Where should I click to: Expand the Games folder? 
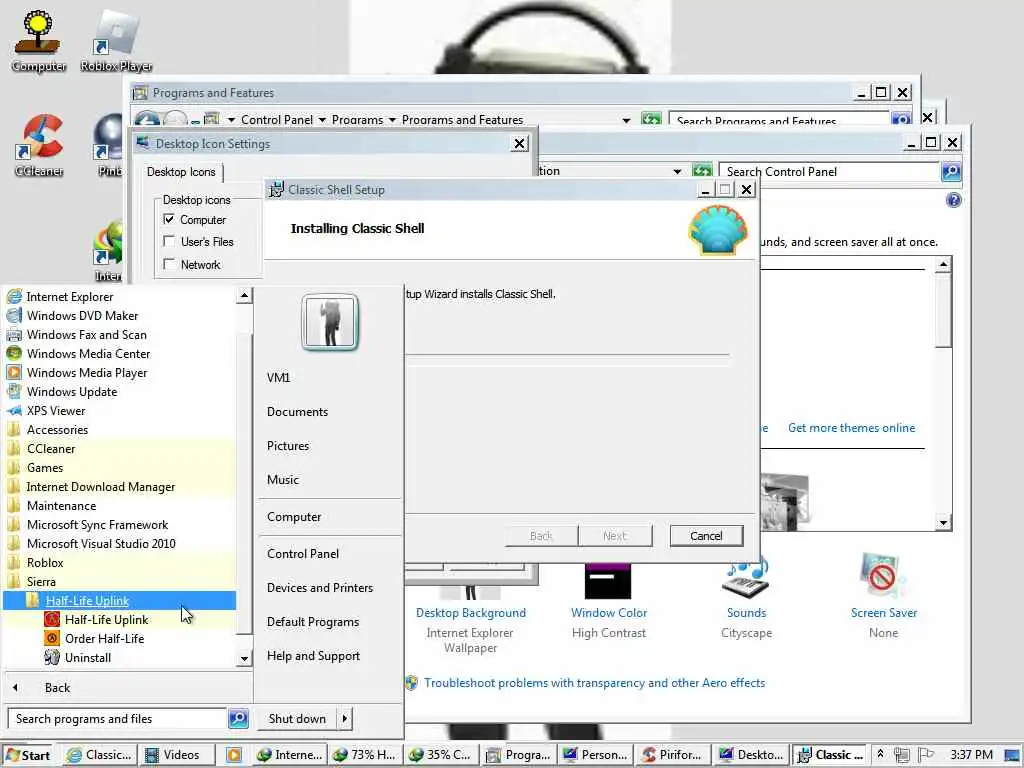pos(44,467)
